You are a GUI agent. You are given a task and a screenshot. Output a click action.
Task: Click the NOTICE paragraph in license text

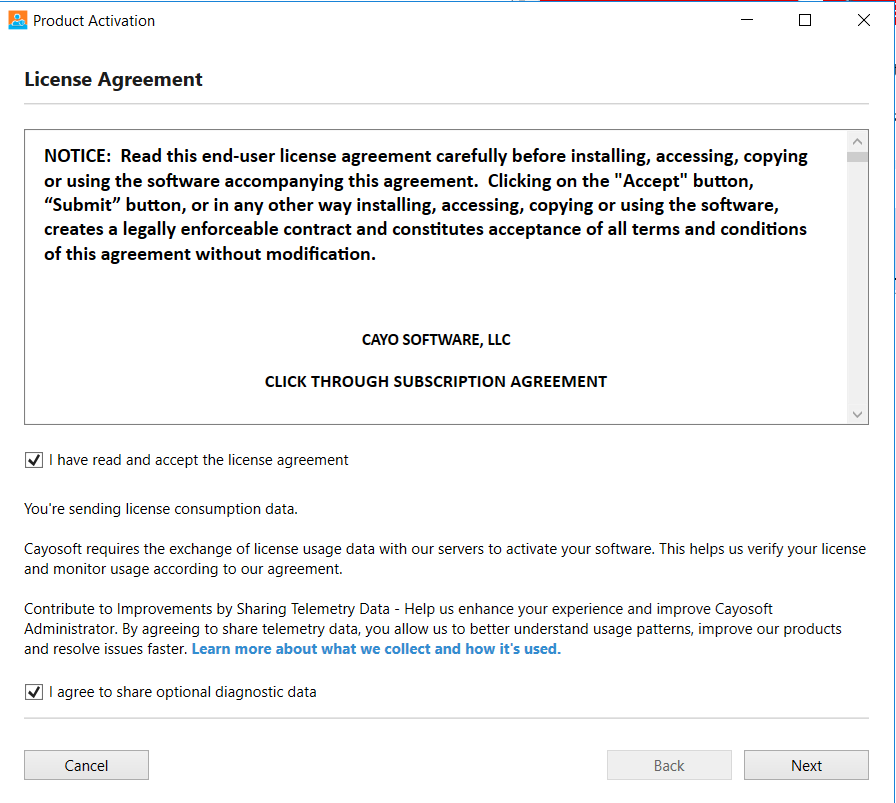tap(426, 205)
